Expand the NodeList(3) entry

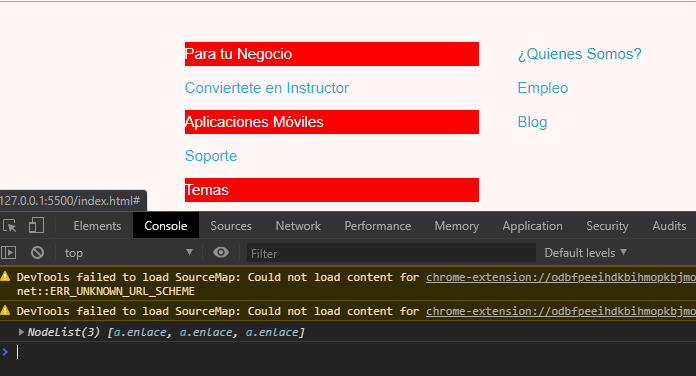[21, 332]
